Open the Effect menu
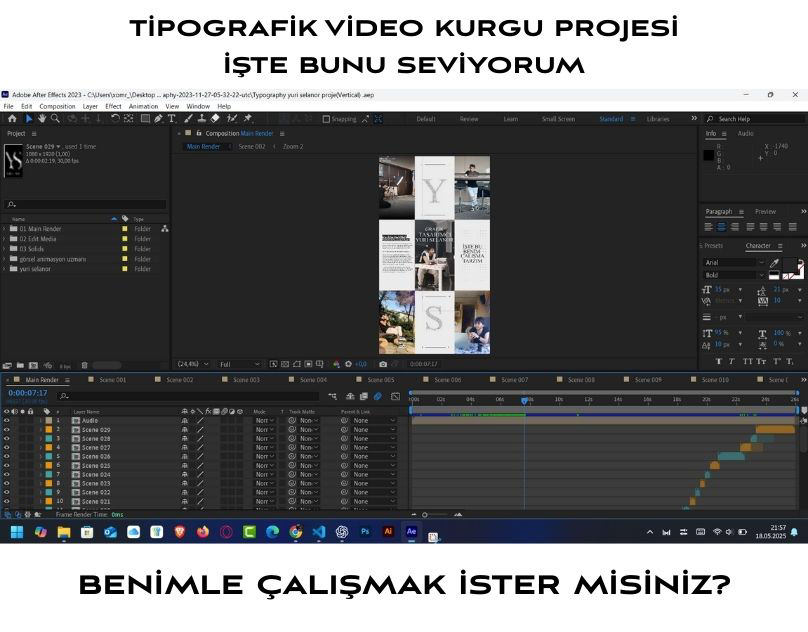Image resolution: width=808 pixels, height=632 pixels. pyautogui.click(x=113, y=106)
